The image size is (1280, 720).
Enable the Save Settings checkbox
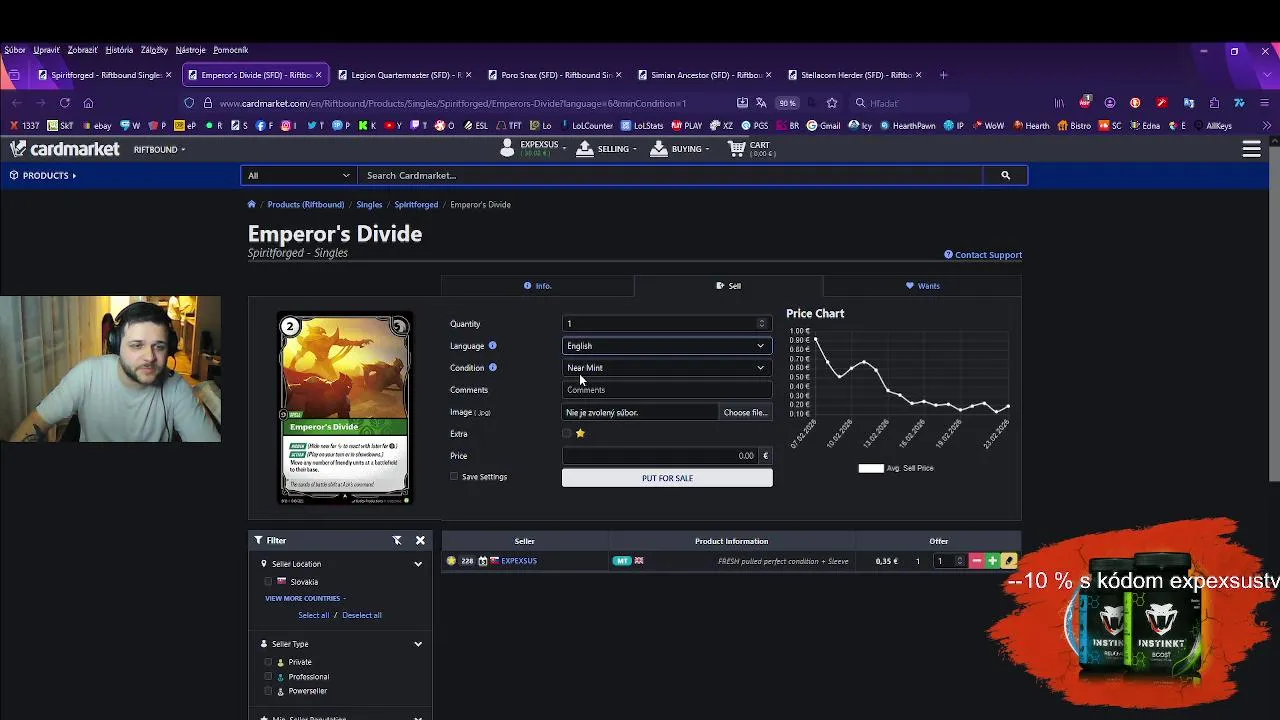(454, 477)
